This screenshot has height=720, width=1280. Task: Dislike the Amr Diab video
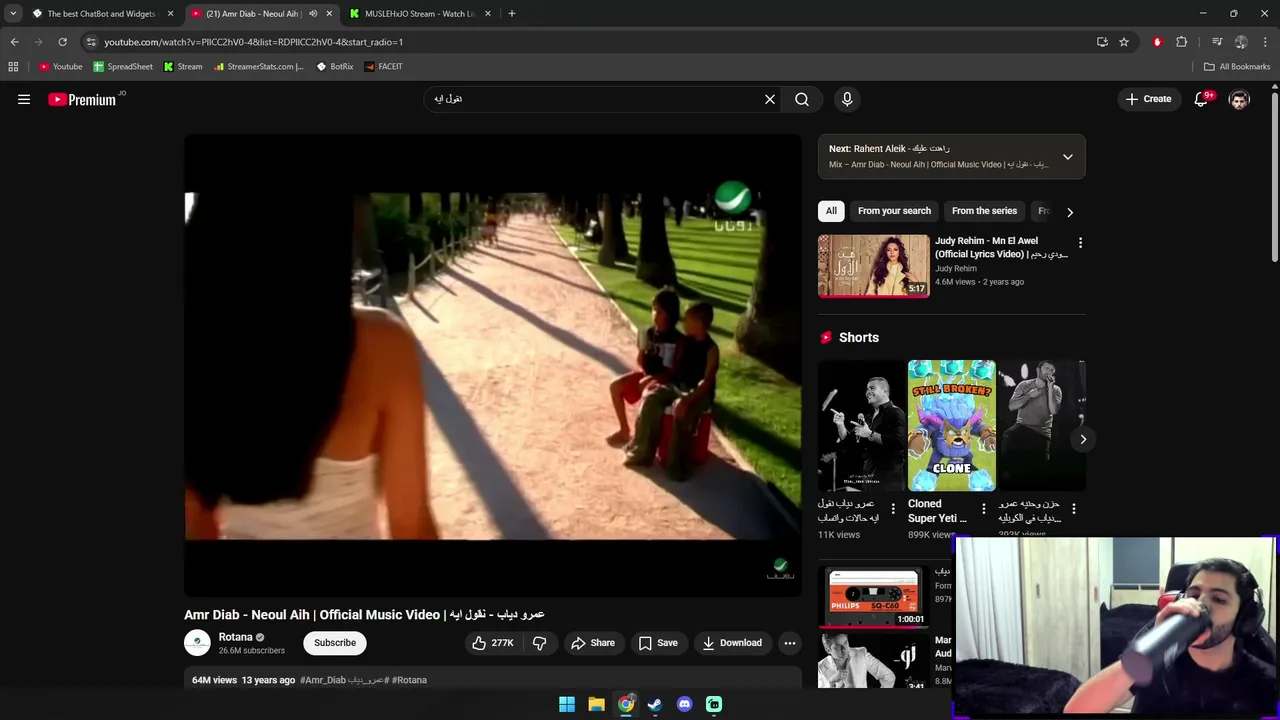[540, 643]
